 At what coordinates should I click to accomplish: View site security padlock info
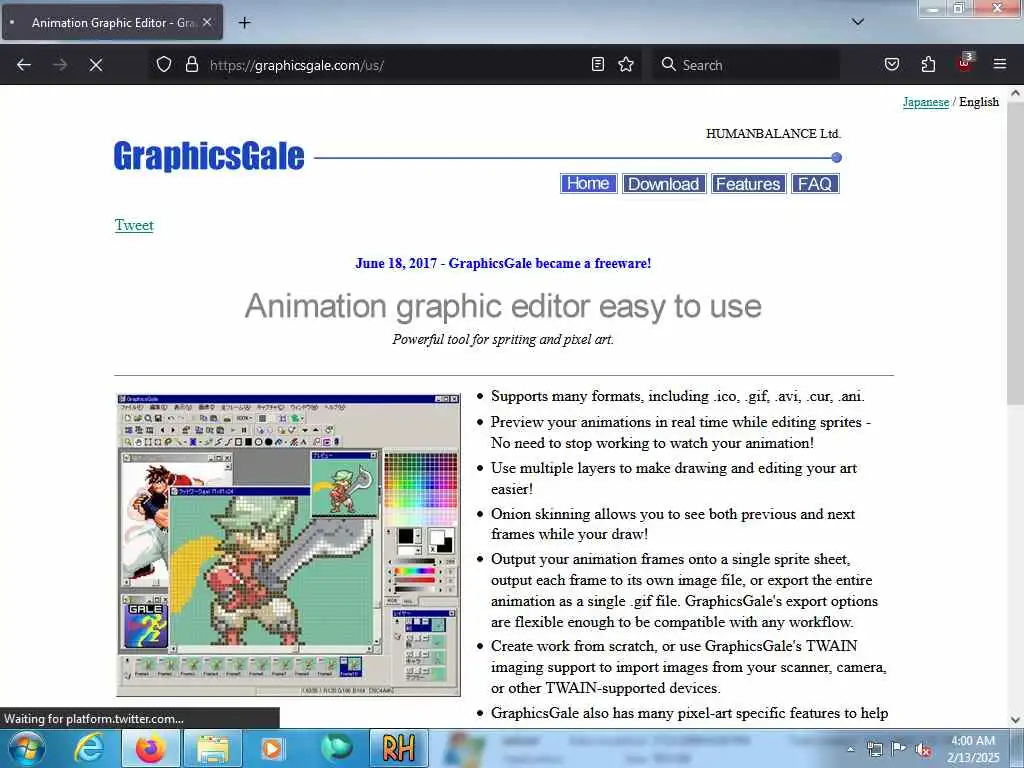pyautogui.click(x=191, y=65)
